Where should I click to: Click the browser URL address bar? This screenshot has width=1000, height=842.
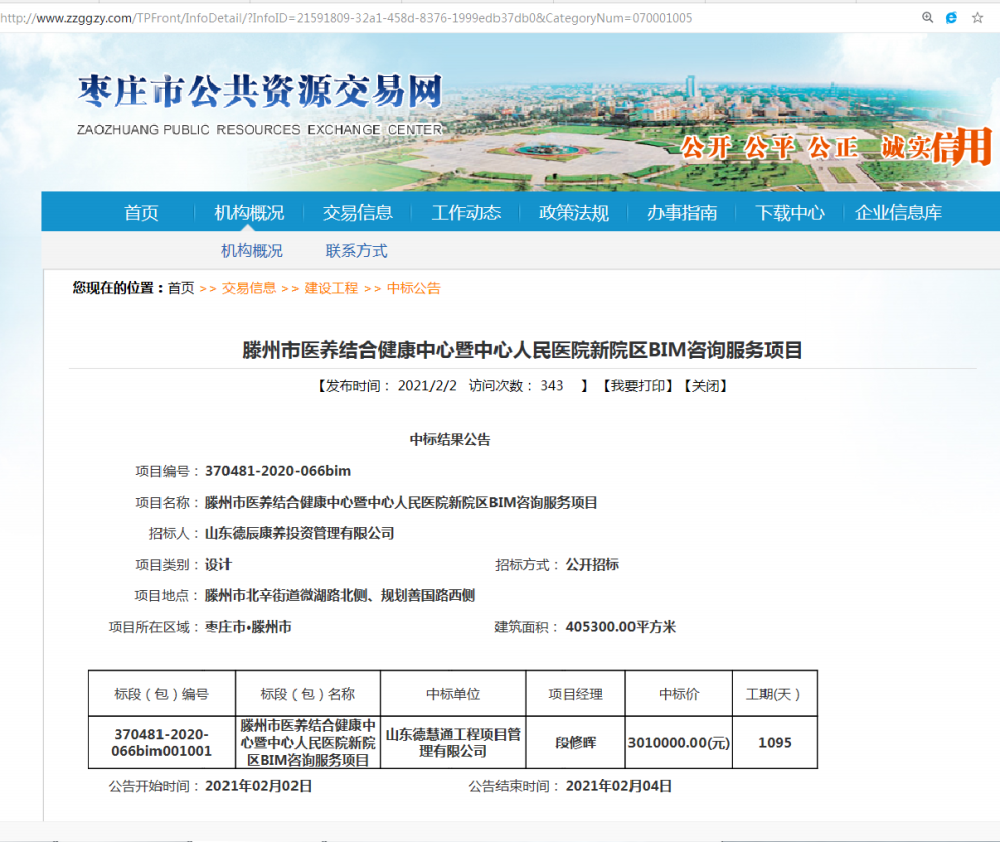coord(400,17)
